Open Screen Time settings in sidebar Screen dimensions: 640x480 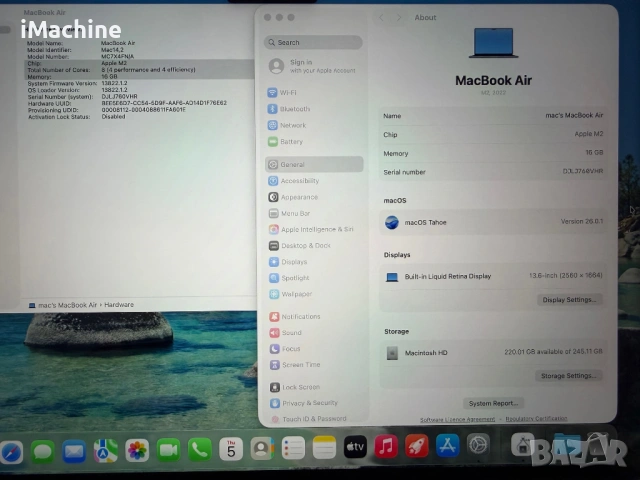(313, 364)
